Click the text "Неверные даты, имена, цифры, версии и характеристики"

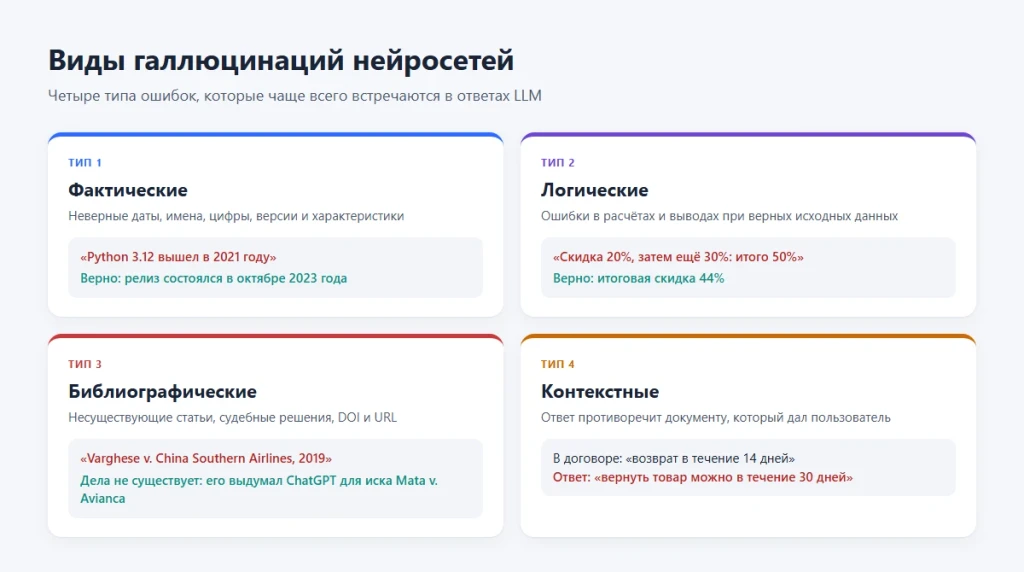[236, 216]
